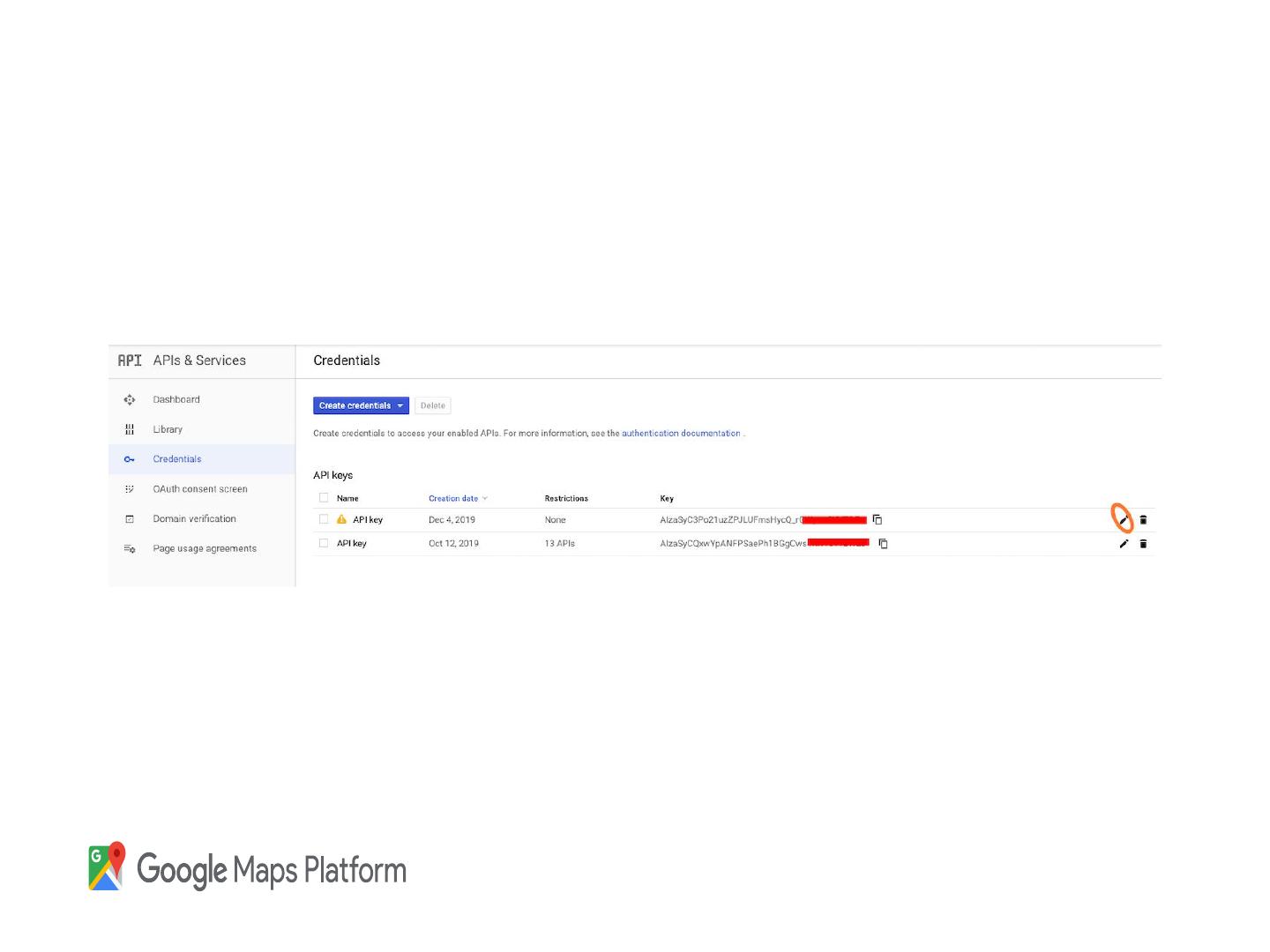Copy the Oct 12, 2019 key value
Image resolution: width=1270 pixels, height=952 pixels.
coord(883,544)
